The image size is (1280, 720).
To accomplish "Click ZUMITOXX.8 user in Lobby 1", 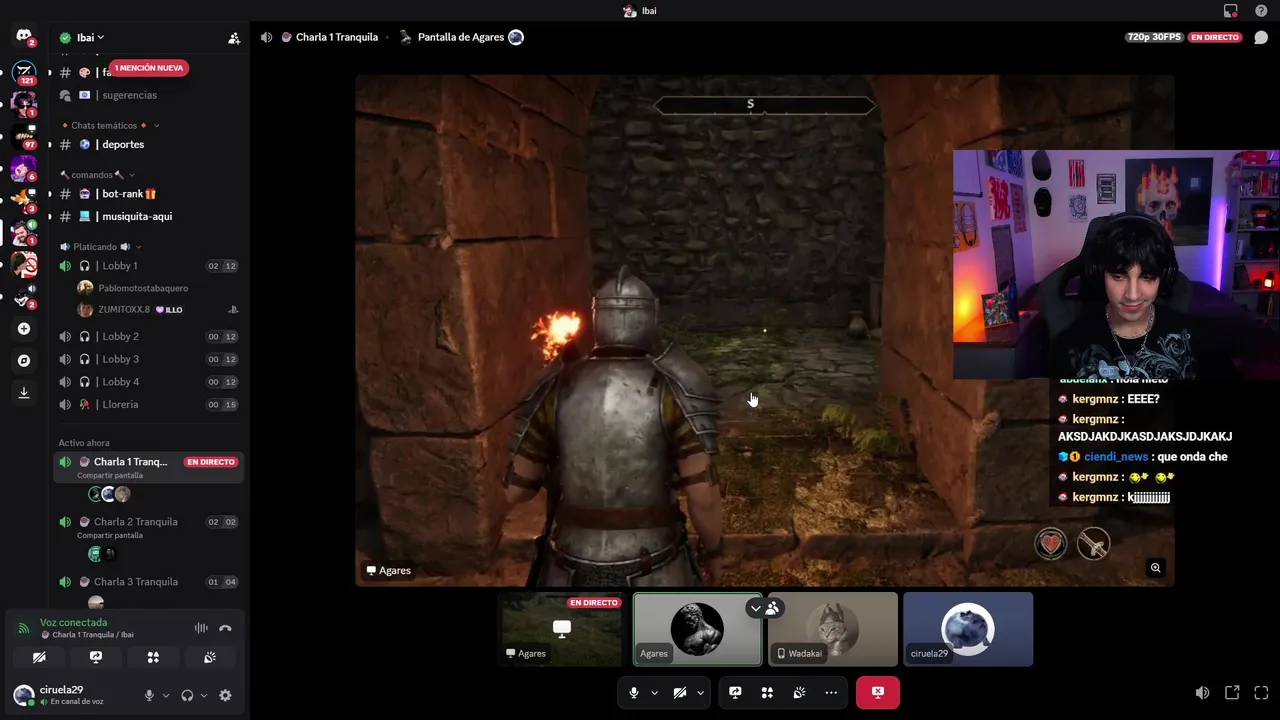I will tap(160, 310).
